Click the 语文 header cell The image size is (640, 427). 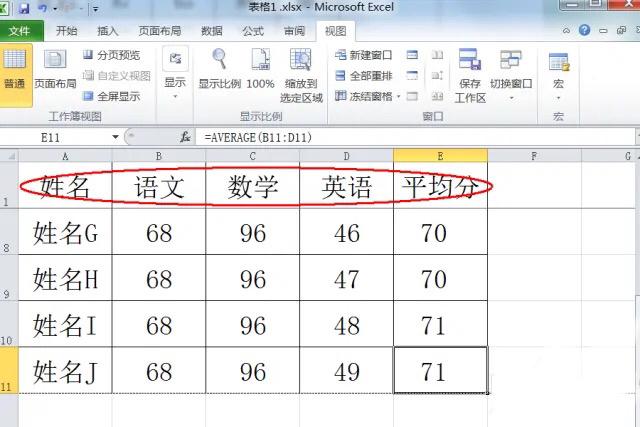tap(159, 186)
